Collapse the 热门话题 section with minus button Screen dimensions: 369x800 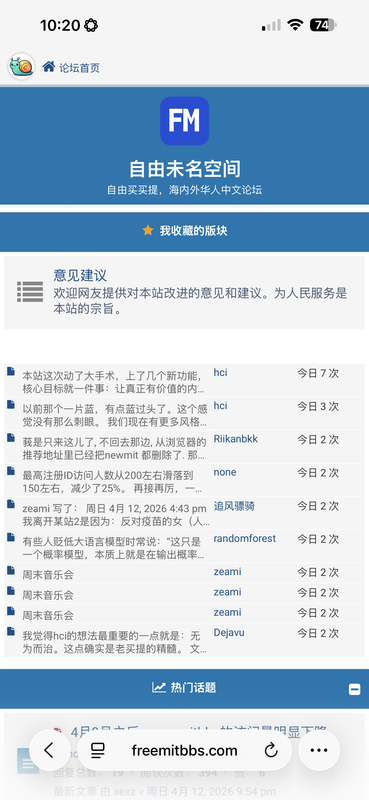click(x=354, y=689)
